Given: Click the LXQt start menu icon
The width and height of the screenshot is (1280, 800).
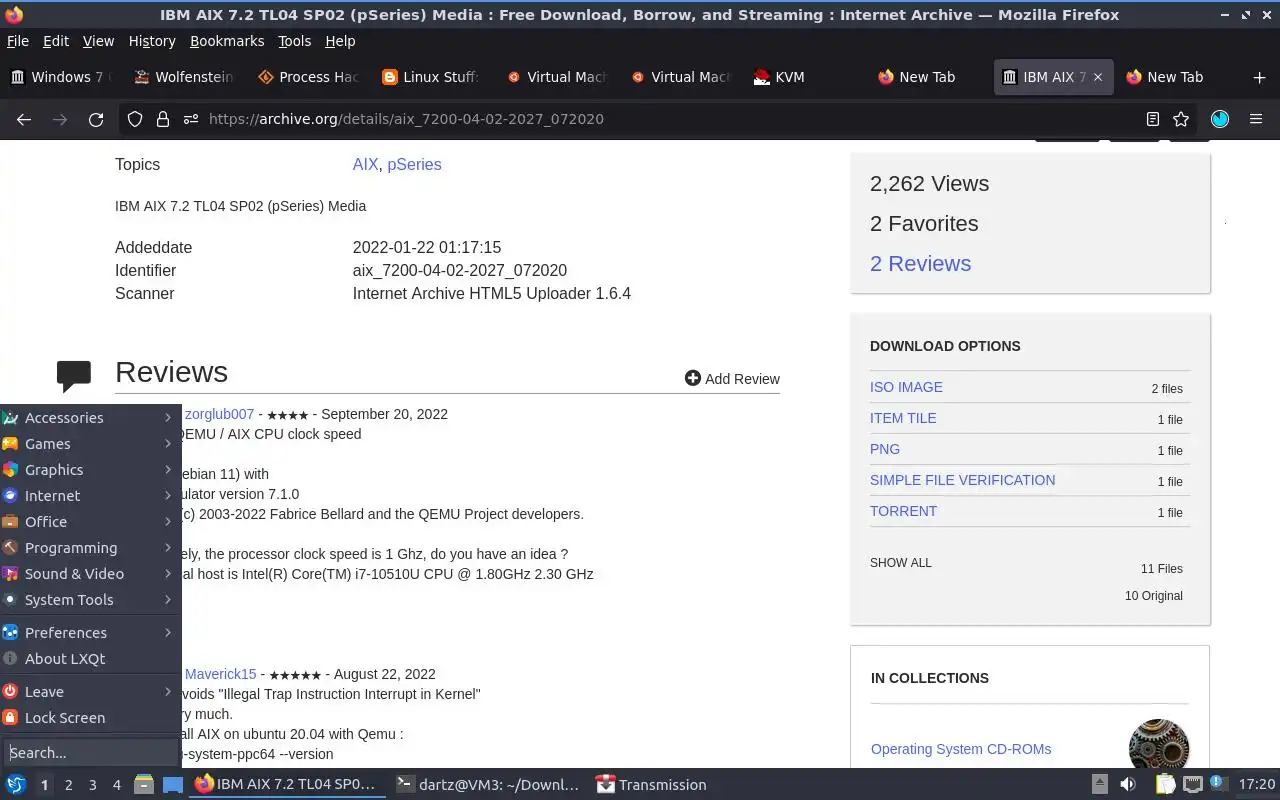Looking at the screenshot, I should click(x=16, y=785).
